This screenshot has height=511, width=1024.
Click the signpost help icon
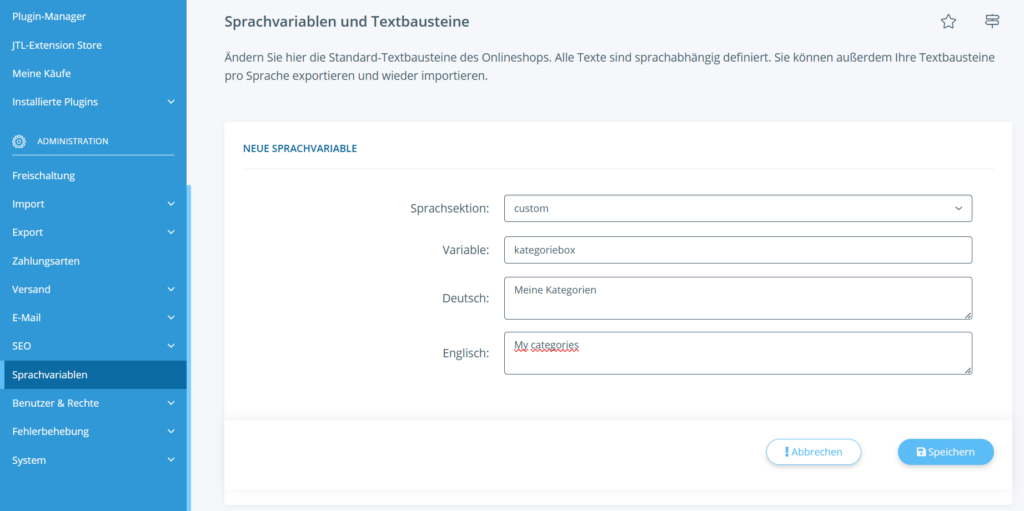pos(992,22)
